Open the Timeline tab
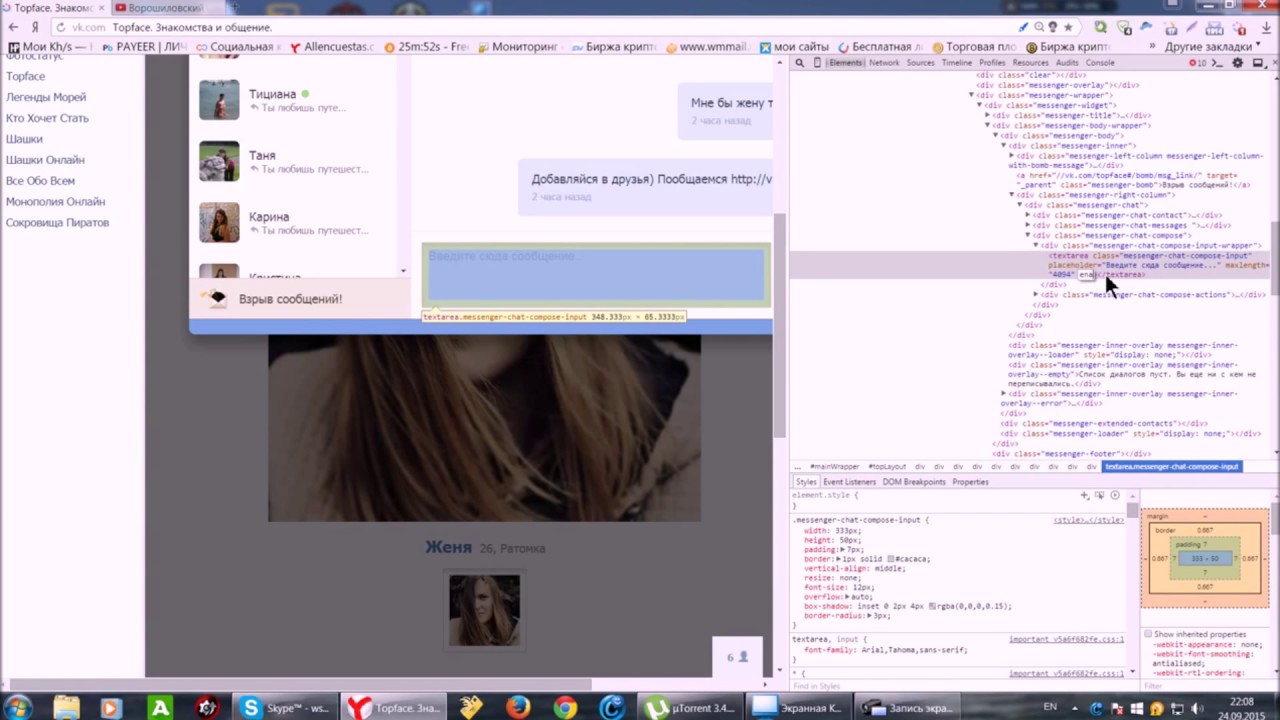This screenshot has width=1280, height=720. pyautogui.click(x=956, y=63)
